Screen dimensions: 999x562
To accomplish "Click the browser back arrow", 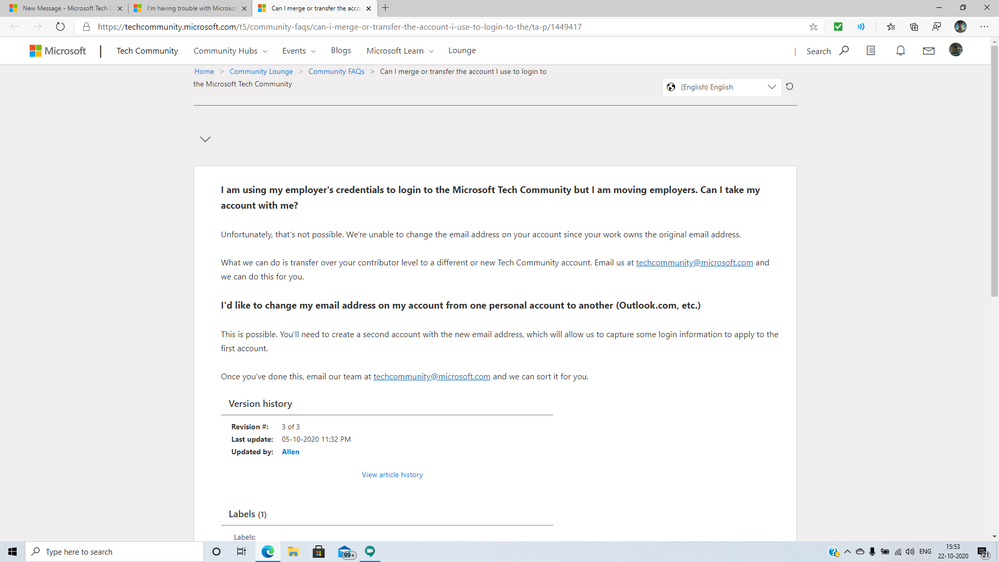I will coord(15,27).
